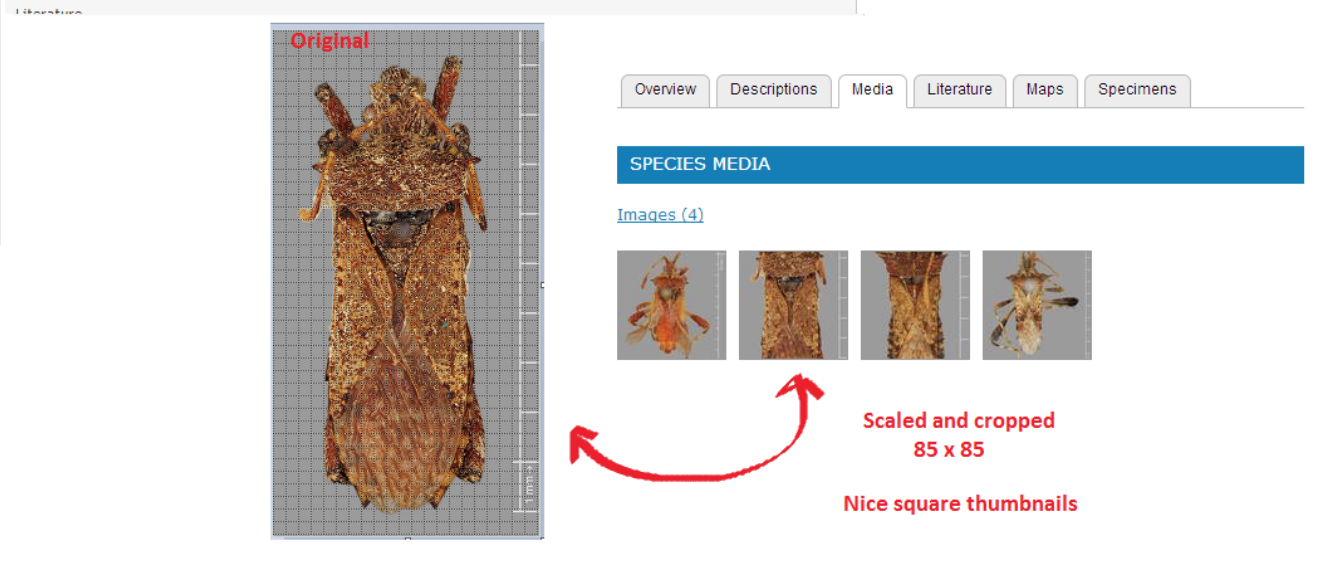Select the Media tab
This screenshot has height=568, width=1322.
pos(872,90)
